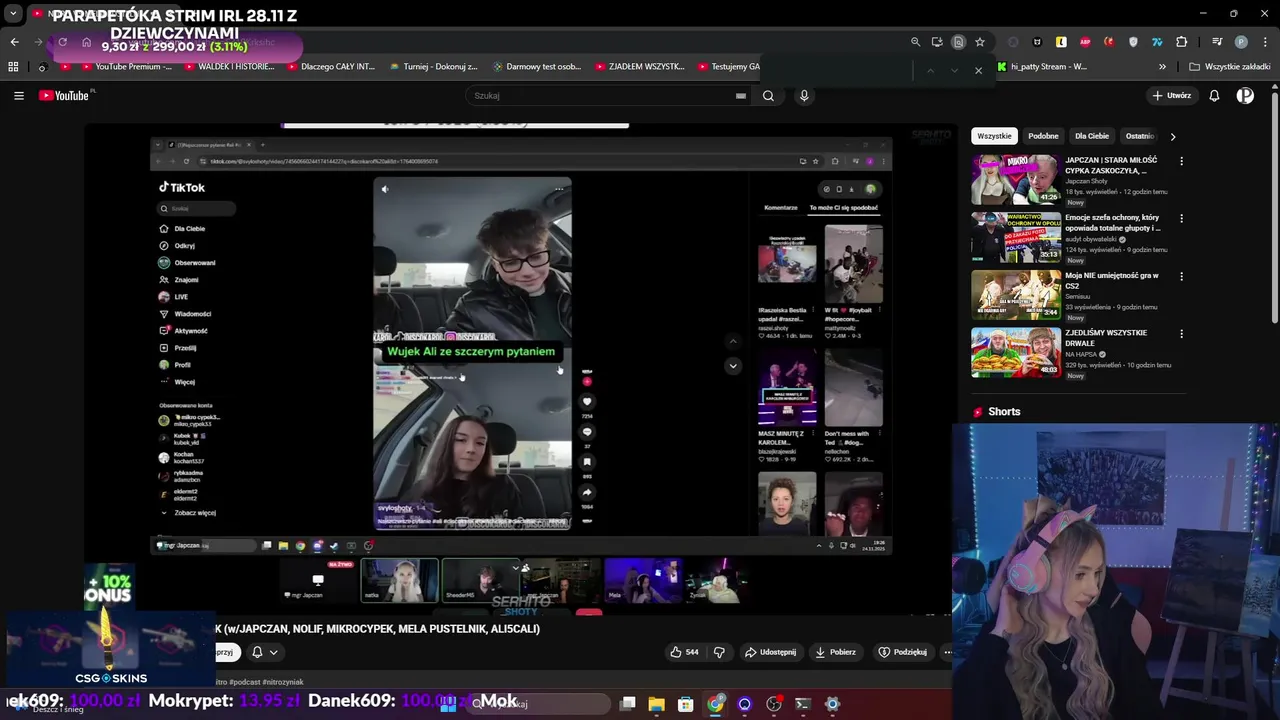The image size is (1280, 720).
Task: Reload the page with the refresh icon
Action: pos(62,42)
